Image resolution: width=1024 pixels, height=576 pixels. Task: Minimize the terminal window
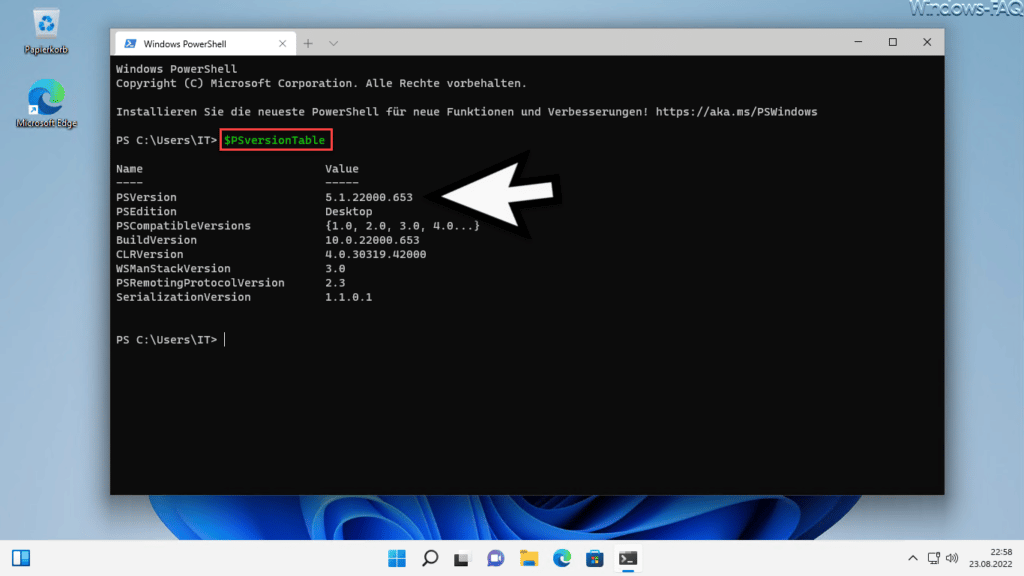click(x=858, y=42)
